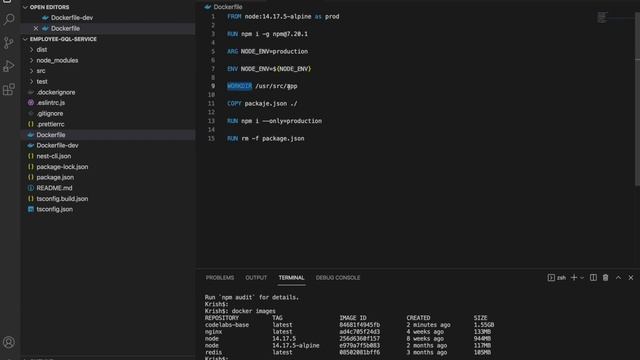This screenshot has width=640, height=360.
Task: Open the Source Control view
Action: pyautogui.click(x=9, y=43)
